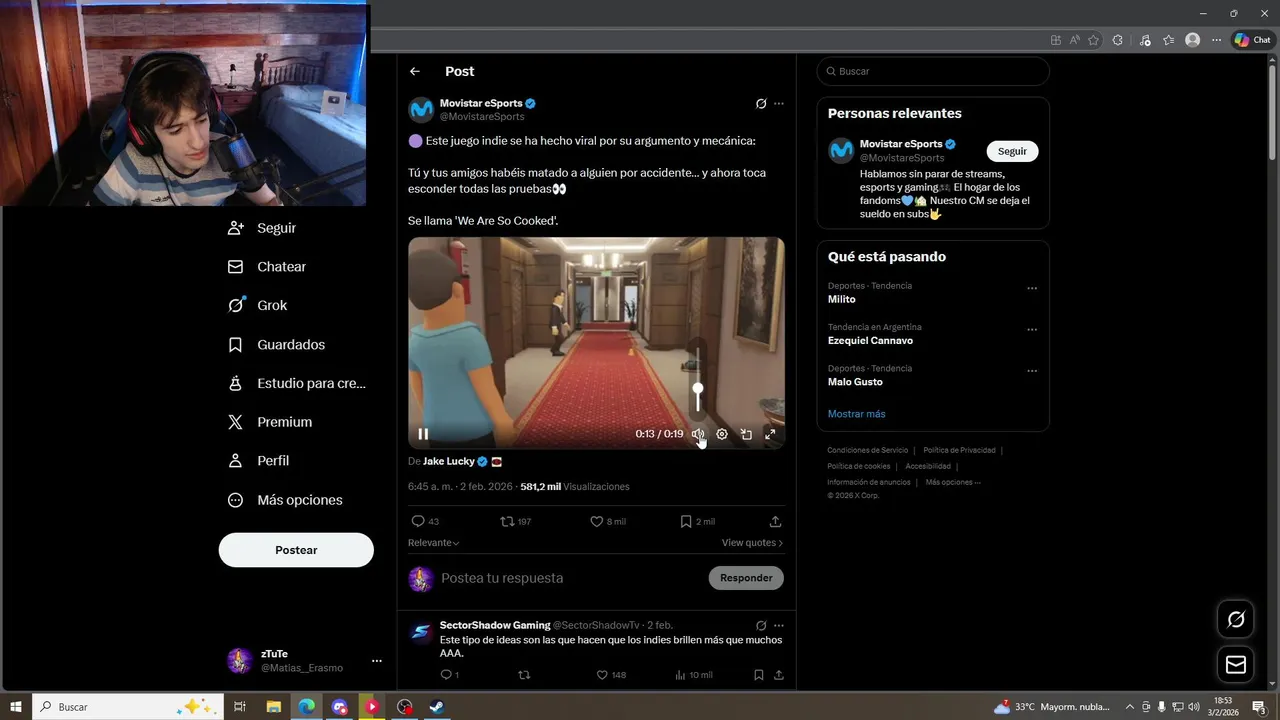Go back using the Post arrow
This screenshot has height=720, width=1280.
tap(414, 71)
